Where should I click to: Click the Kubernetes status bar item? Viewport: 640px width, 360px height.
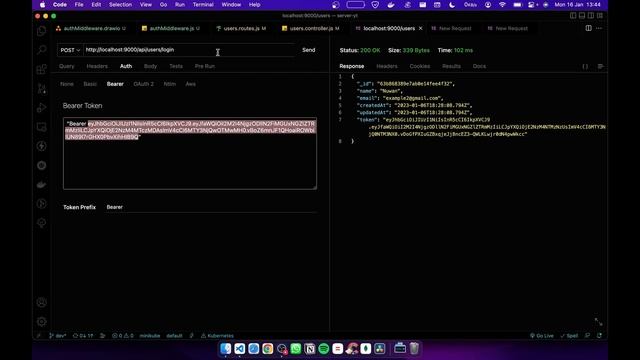click(217, 336)
